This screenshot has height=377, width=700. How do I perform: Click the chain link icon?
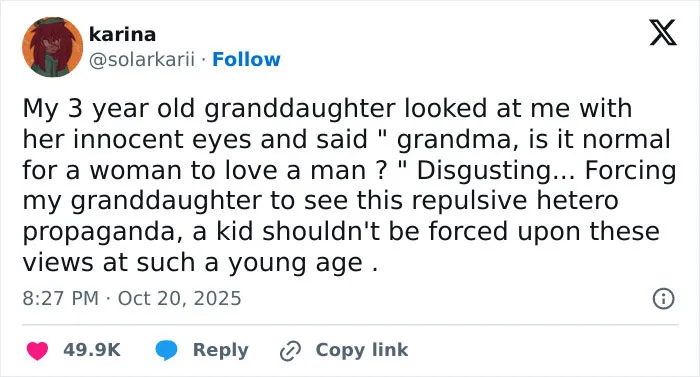(x=290, y=351)
